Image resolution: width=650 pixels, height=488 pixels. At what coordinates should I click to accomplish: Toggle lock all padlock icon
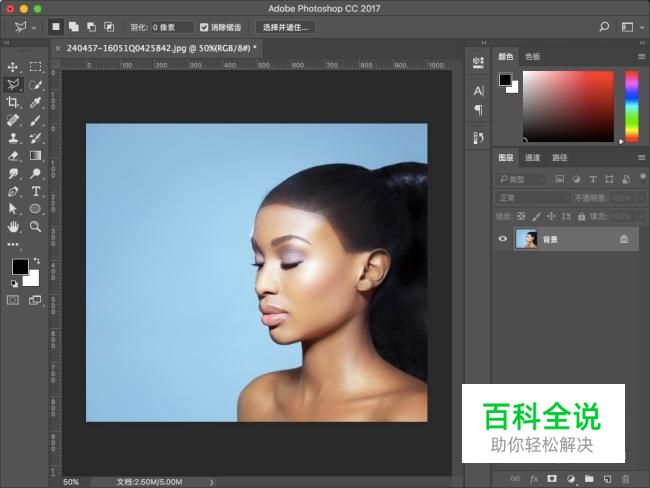click(x=581, y=216)
